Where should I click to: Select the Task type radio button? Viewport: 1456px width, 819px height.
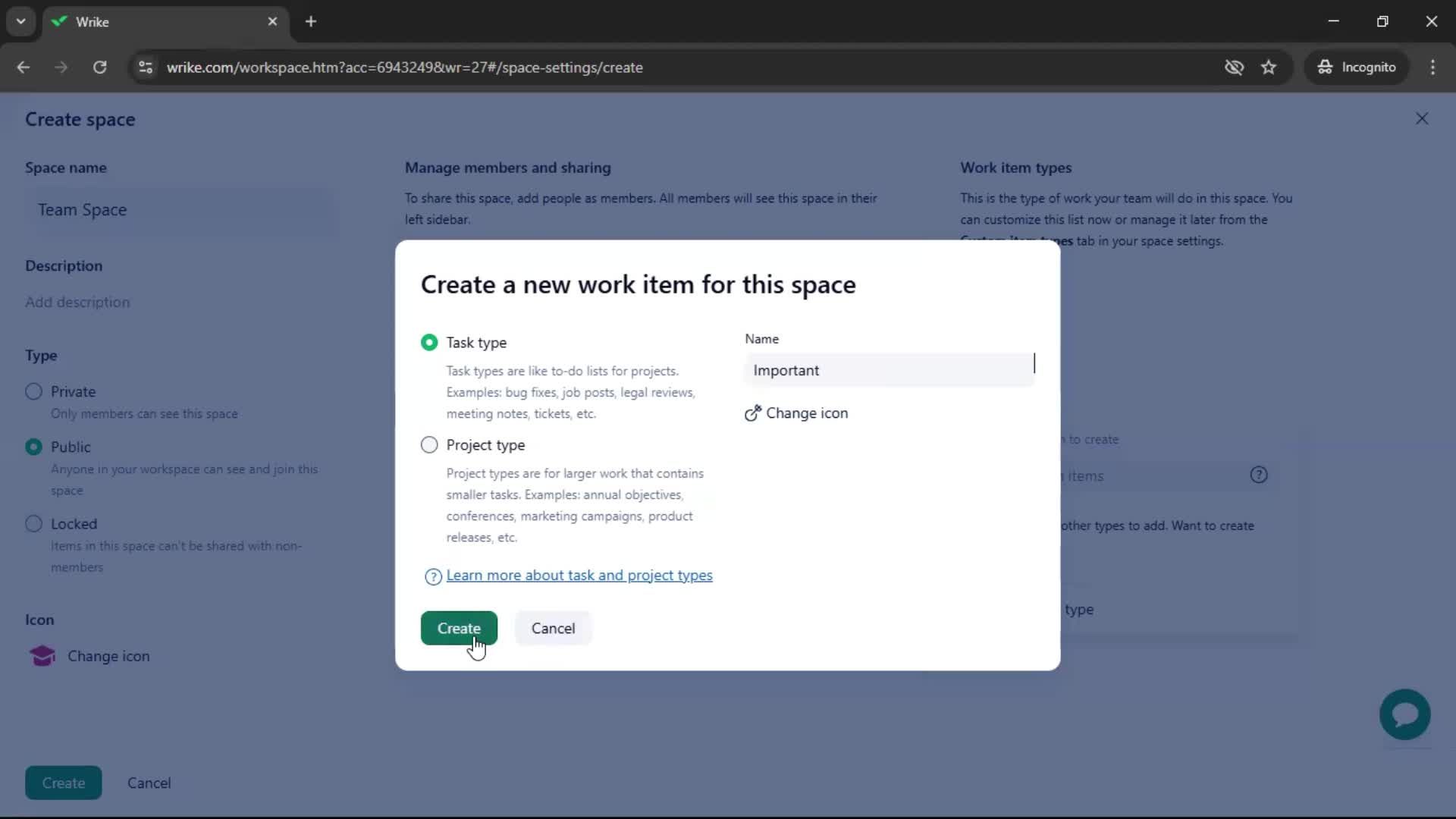pyautogui.click(x=429, y=343)
